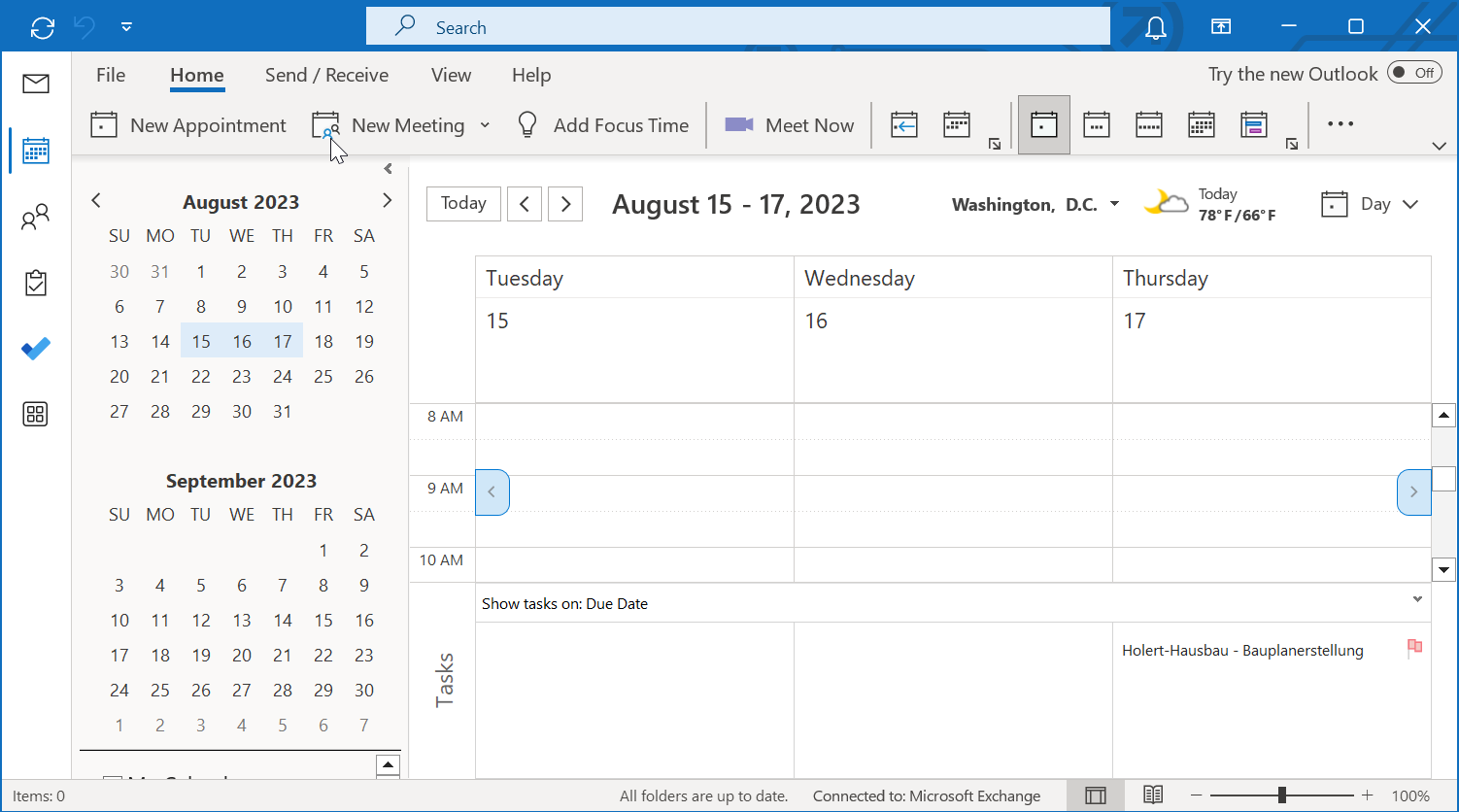Click the Undo arrow in title bar
1459x812 pixels.
click(x=85, y=27)
